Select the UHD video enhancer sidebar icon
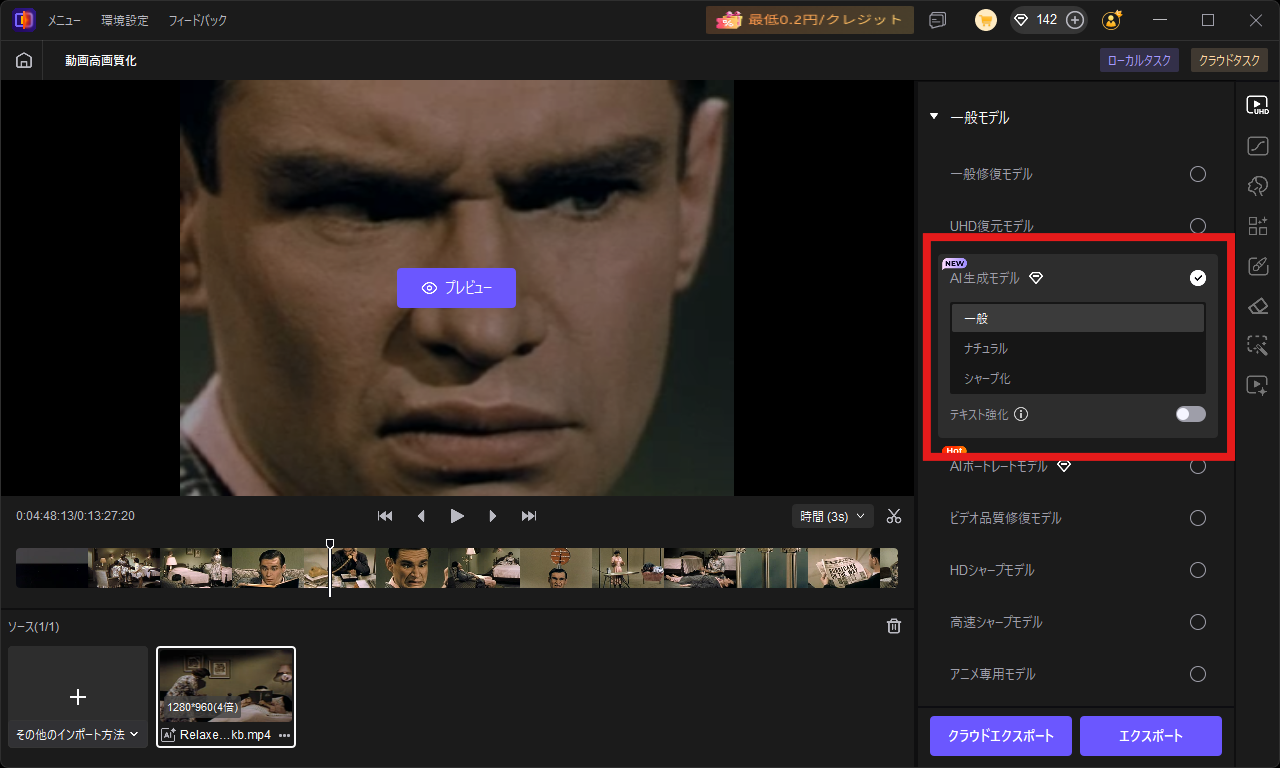1280x768 pixels. click(1257, 105)
